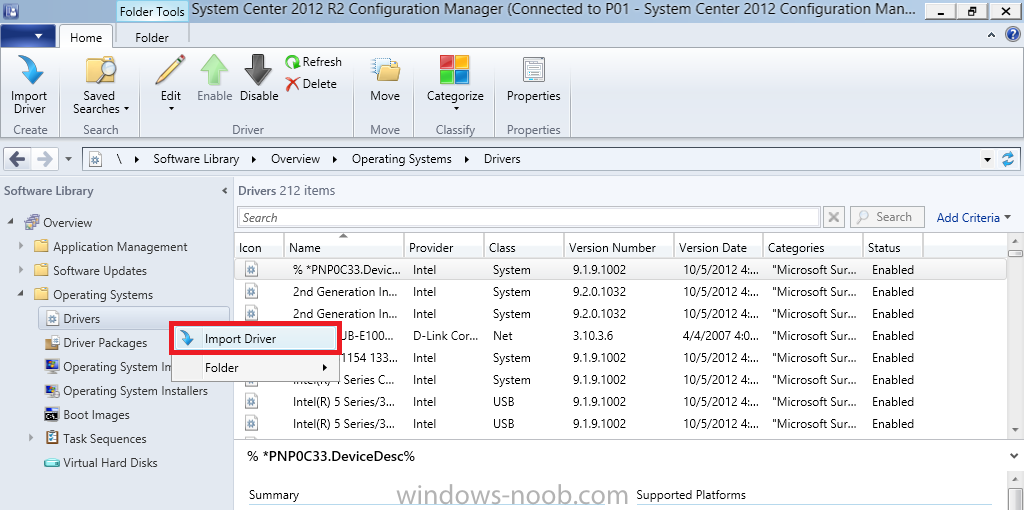The height and width of the screenshot is (510, 1024).
Task: Click the Boot Images node icon
Action: tap(52, 415)
